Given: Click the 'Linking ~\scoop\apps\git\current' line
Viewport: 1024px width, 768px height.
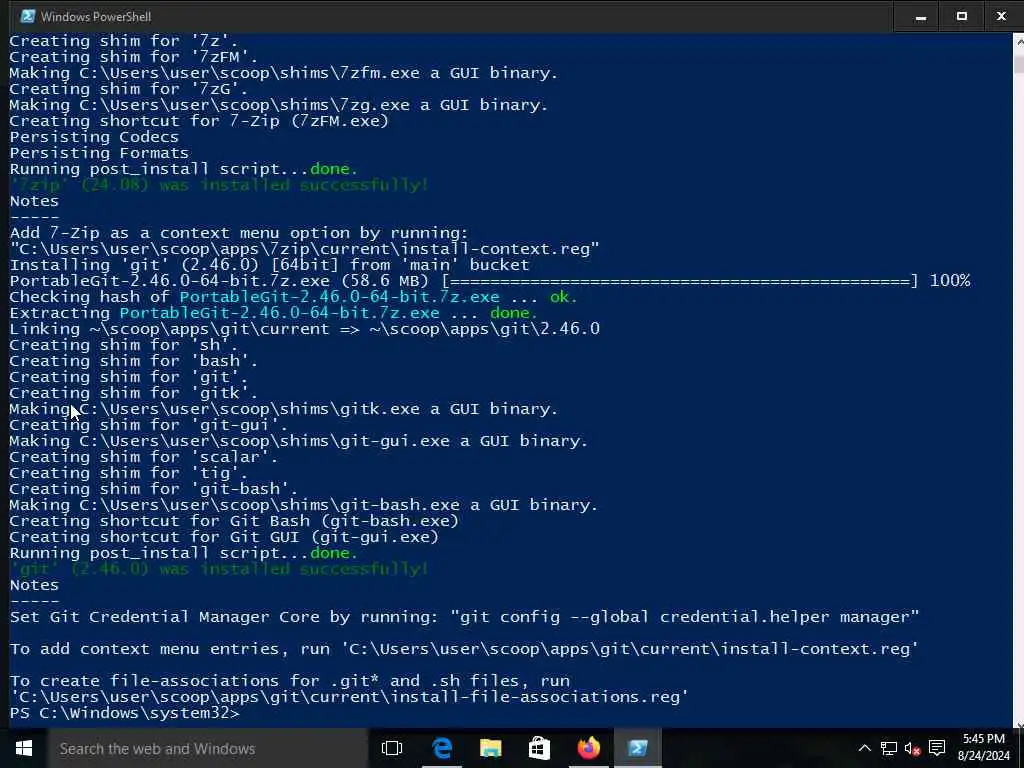Looking at the screenshot, I should coord(304,329).
